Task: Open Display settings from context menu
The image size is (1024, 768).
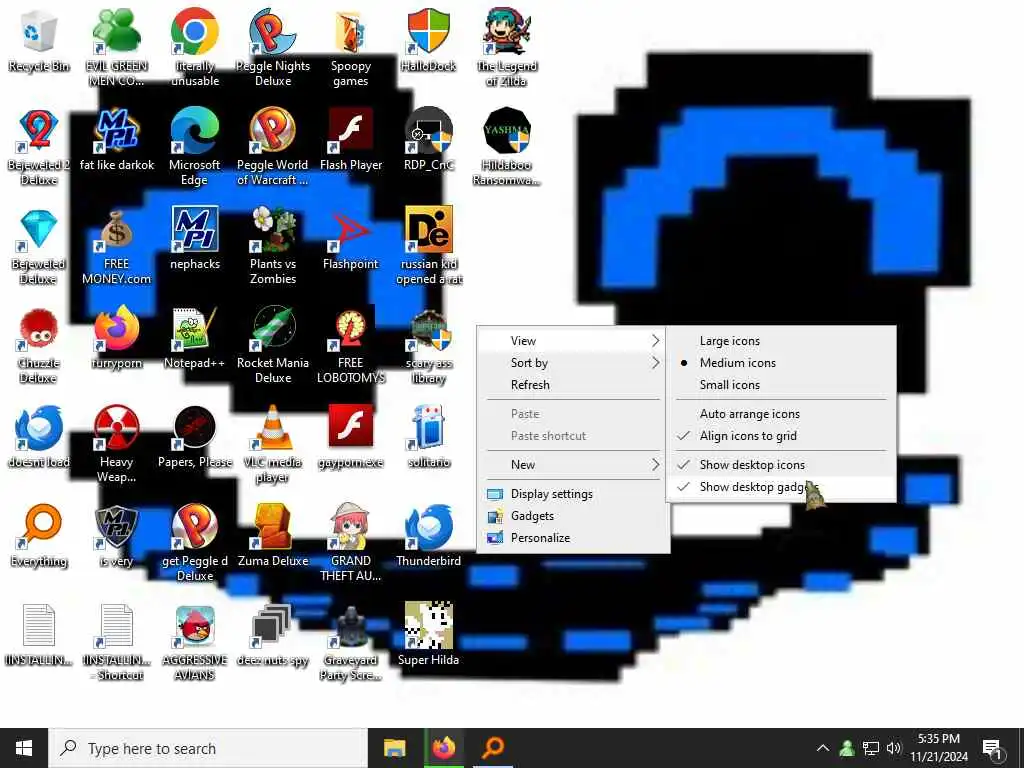Action: tap(573, 494)
